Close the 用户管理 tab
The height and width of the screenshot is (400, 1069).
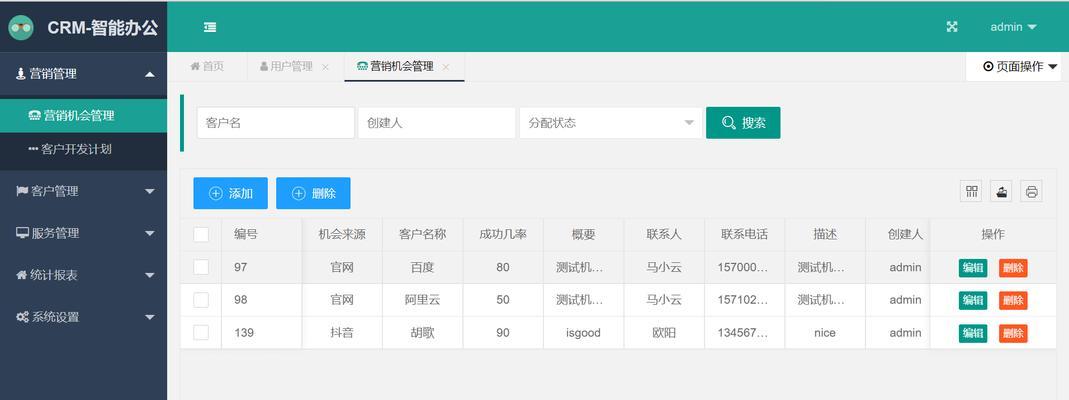[x=325, y=67]
